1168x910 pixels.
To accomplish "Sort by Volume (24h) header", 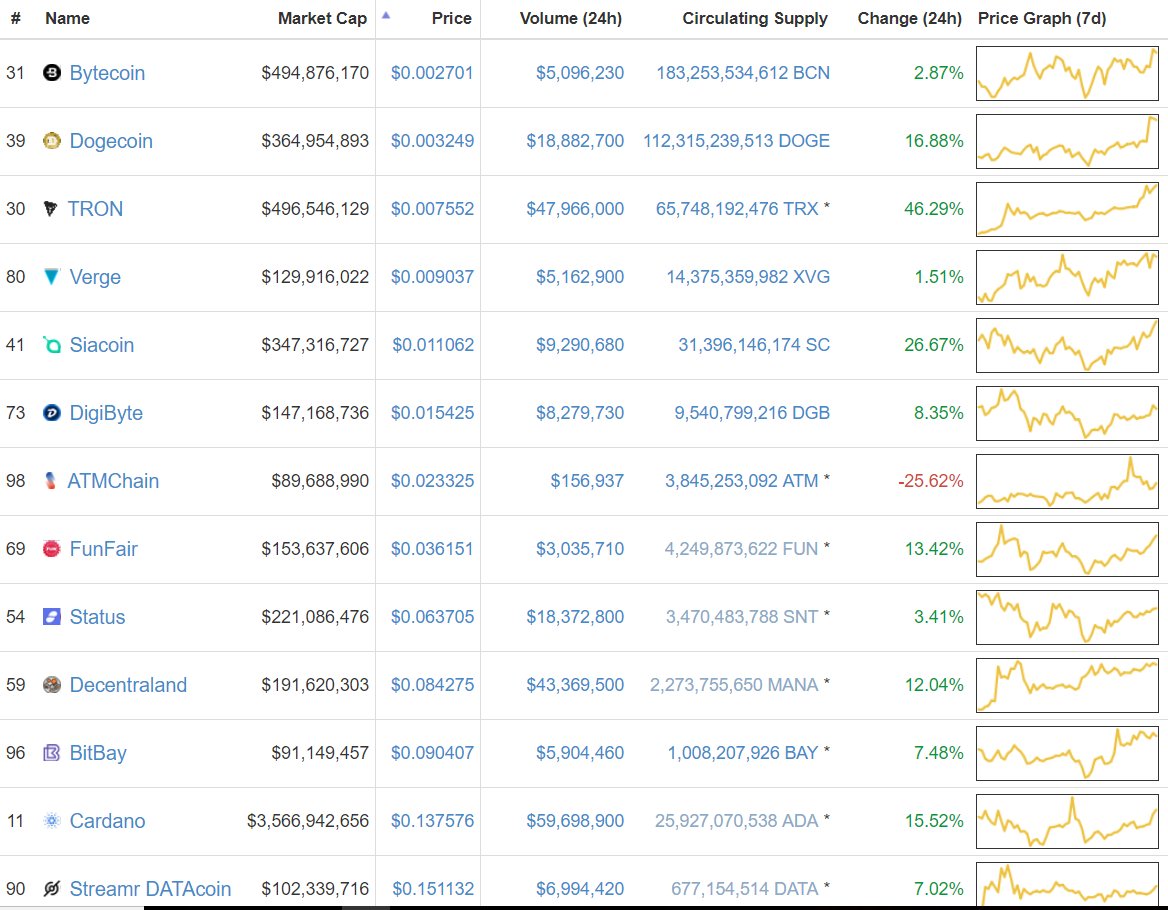I will (571, 18).
